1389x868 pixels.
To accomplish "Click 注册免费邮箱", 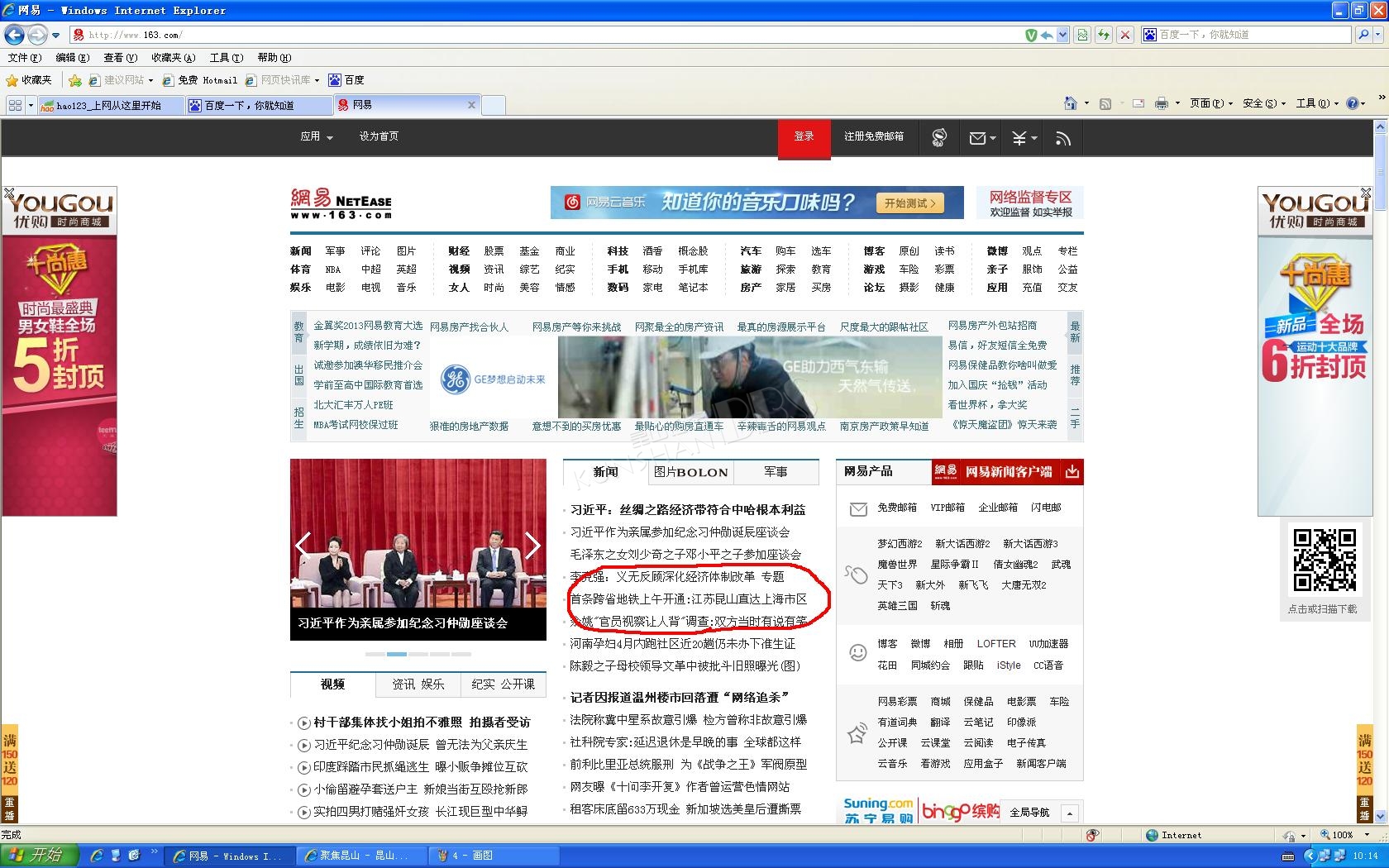I will tap(873, 136).
